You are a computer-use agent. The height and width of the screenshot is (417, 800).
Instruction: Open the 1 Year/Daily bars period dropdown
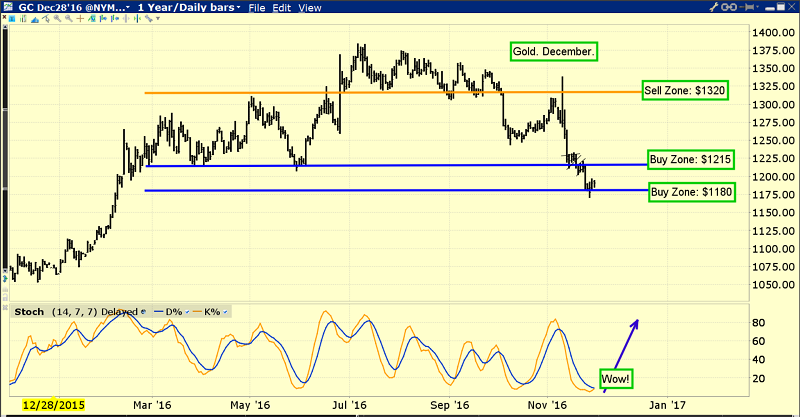pos(189,8)
